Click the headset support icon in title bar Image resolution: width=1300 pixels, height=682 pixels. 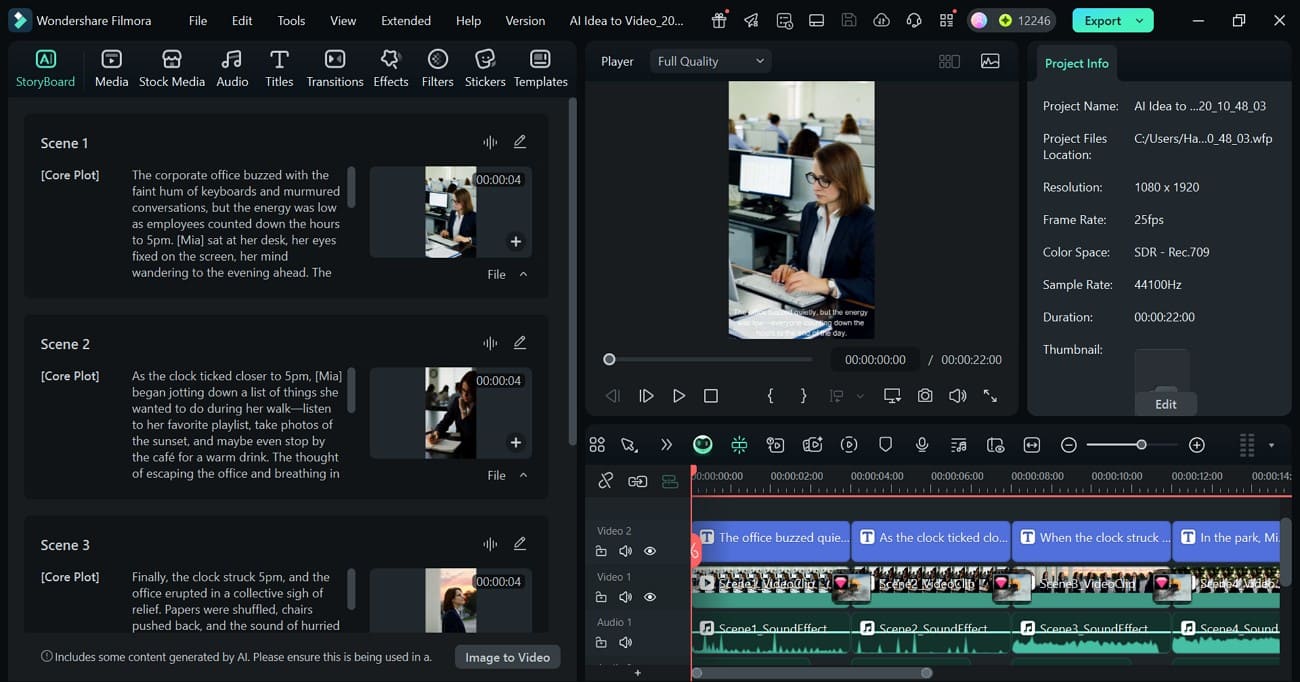(913, 19)
